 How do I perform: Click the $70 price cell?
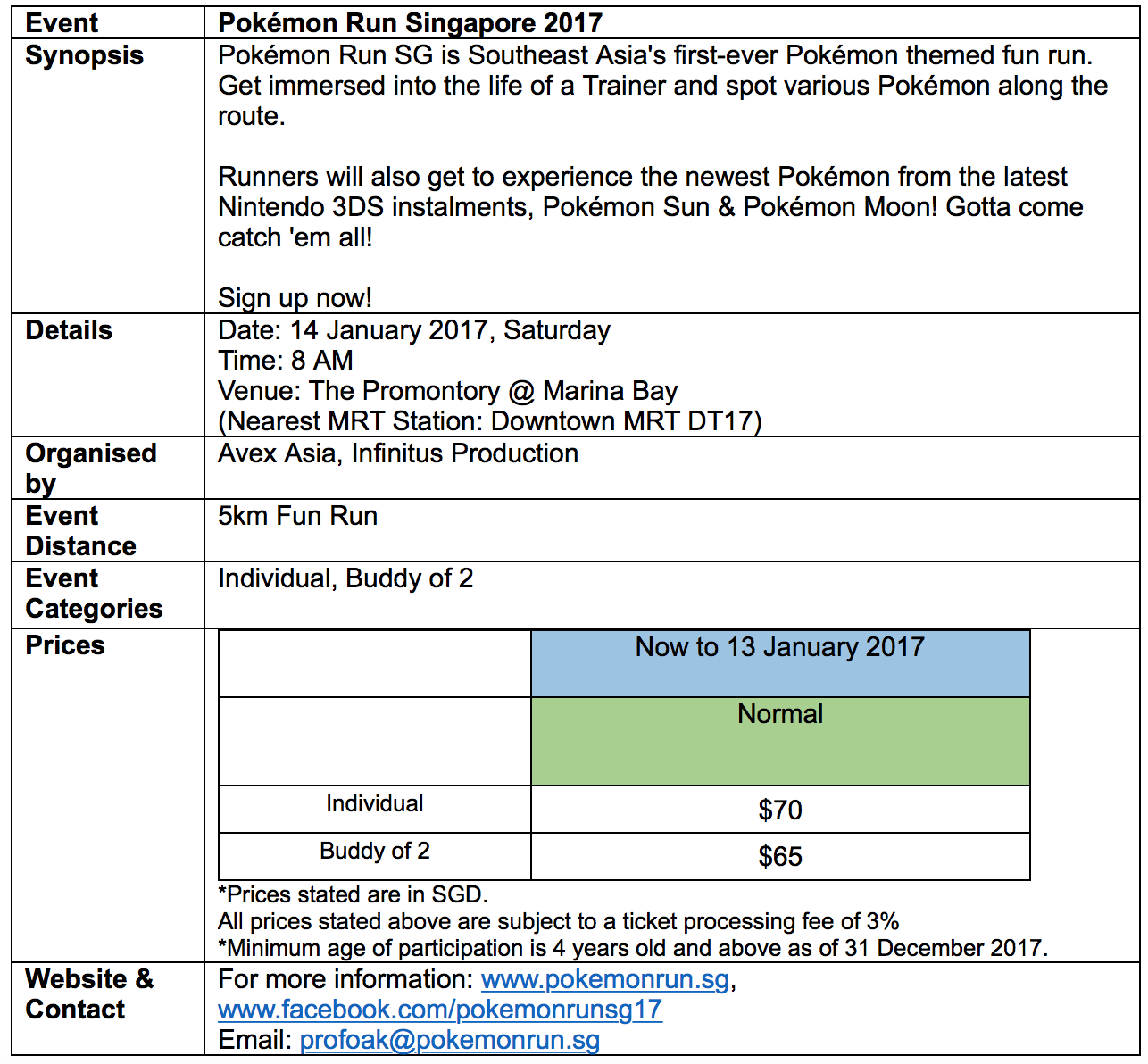(x=779, y=810)
